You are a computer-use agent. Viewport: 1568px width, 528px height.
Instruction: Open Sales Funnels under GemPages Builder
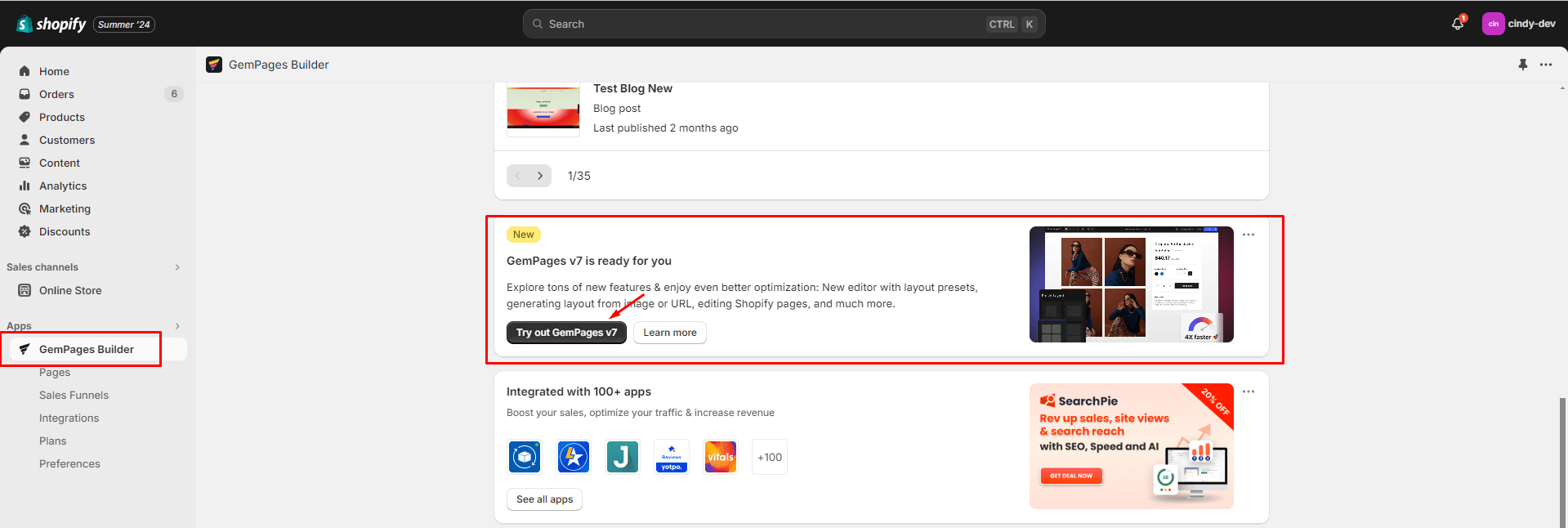pos(74,395)
